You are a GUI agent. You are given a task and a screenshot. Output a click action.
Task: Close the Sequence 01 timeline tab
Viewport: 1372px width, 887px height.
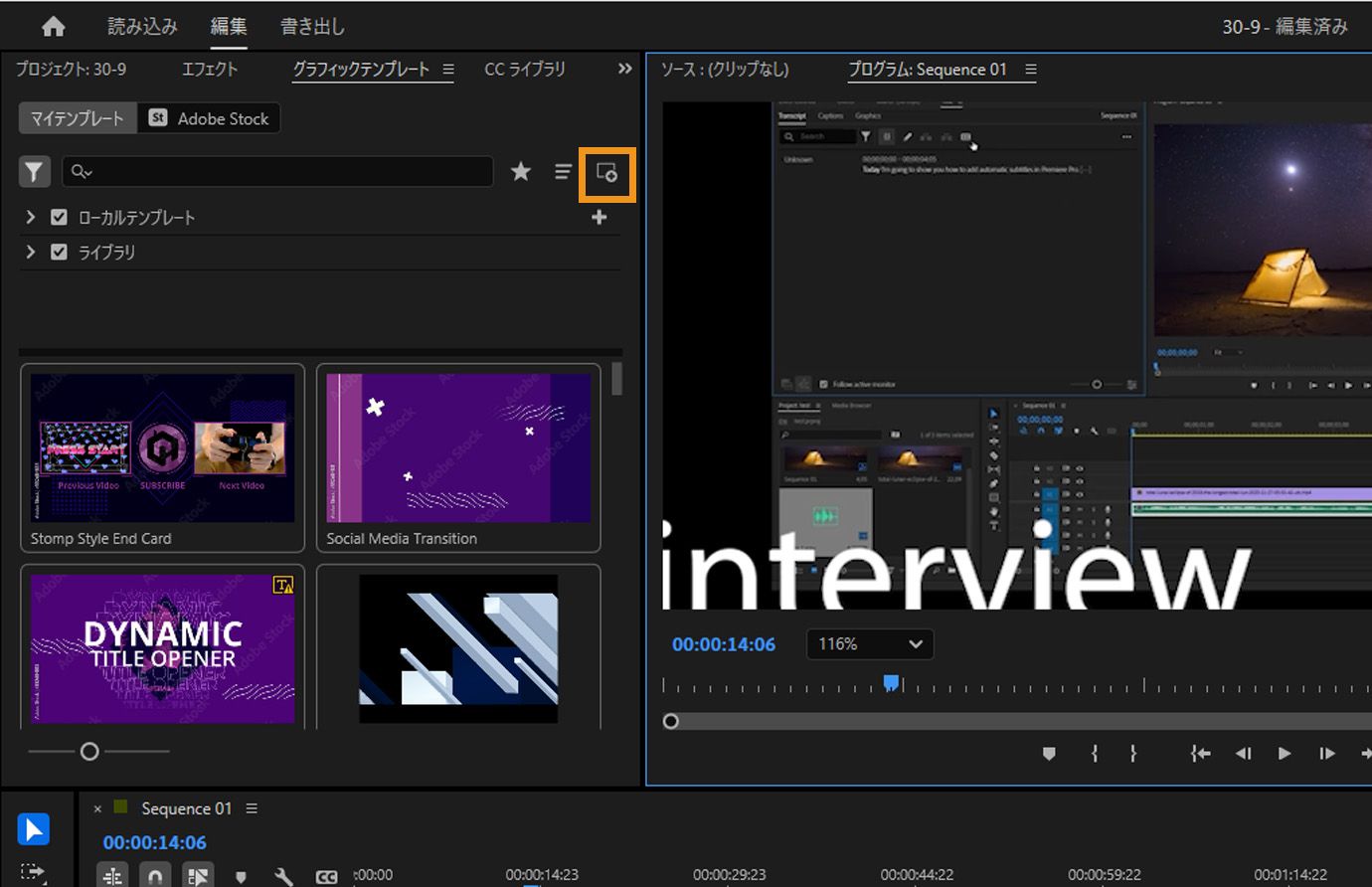(x=97, y=808)
